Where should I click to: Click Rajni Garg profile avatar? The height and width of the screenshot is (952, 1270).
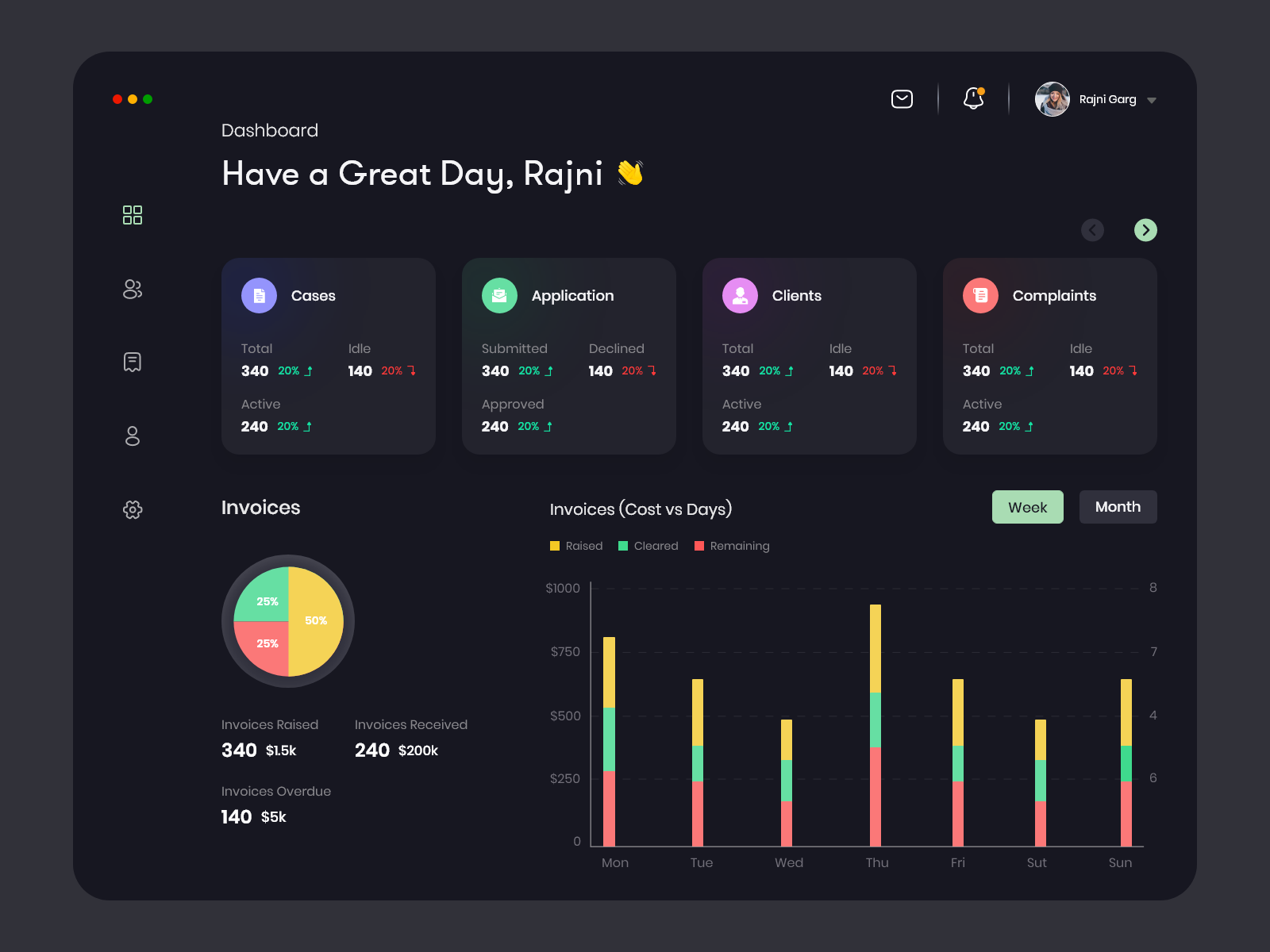coord(1053,99)
